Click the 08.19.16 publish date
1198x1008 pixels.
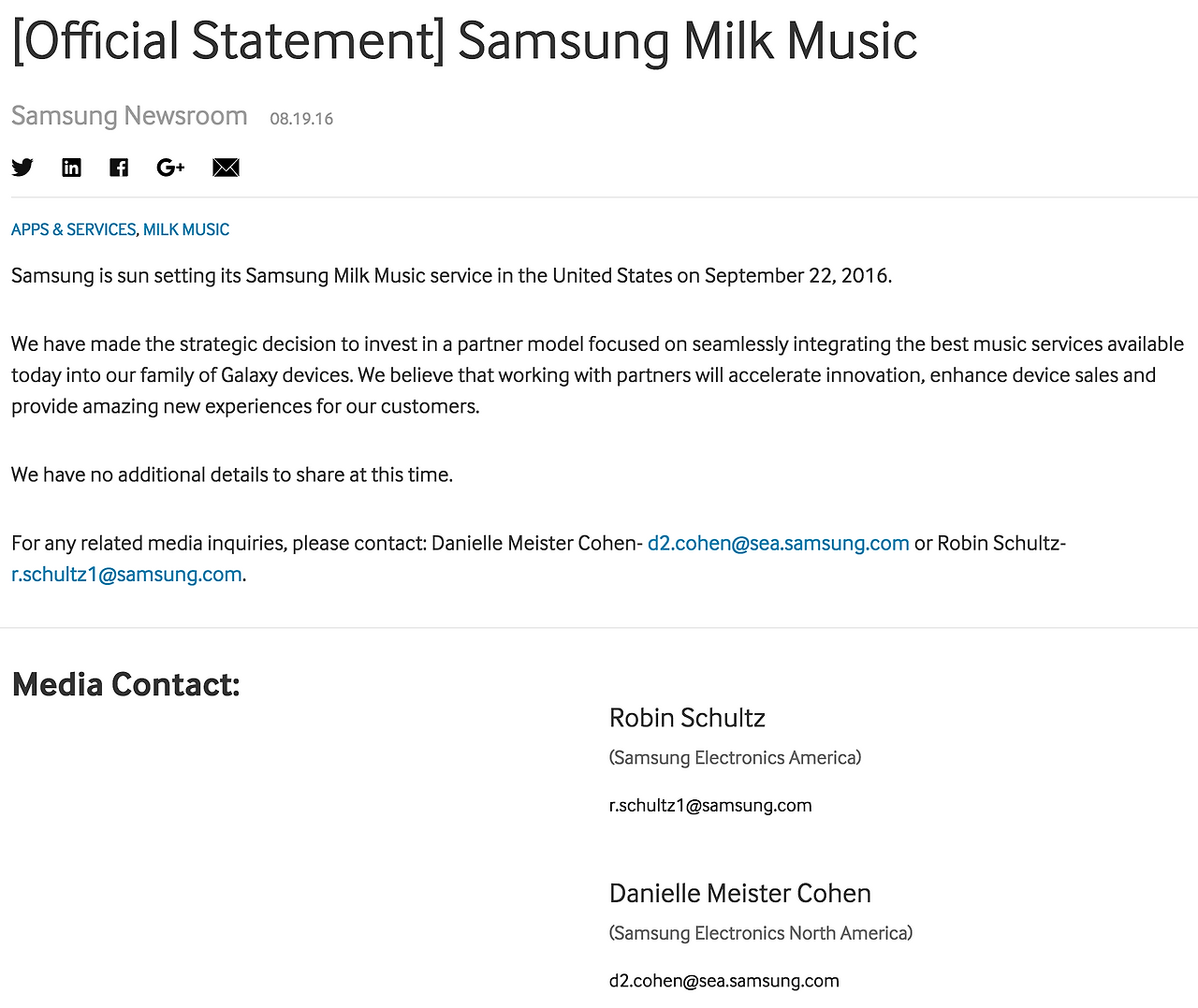(301, 119)
